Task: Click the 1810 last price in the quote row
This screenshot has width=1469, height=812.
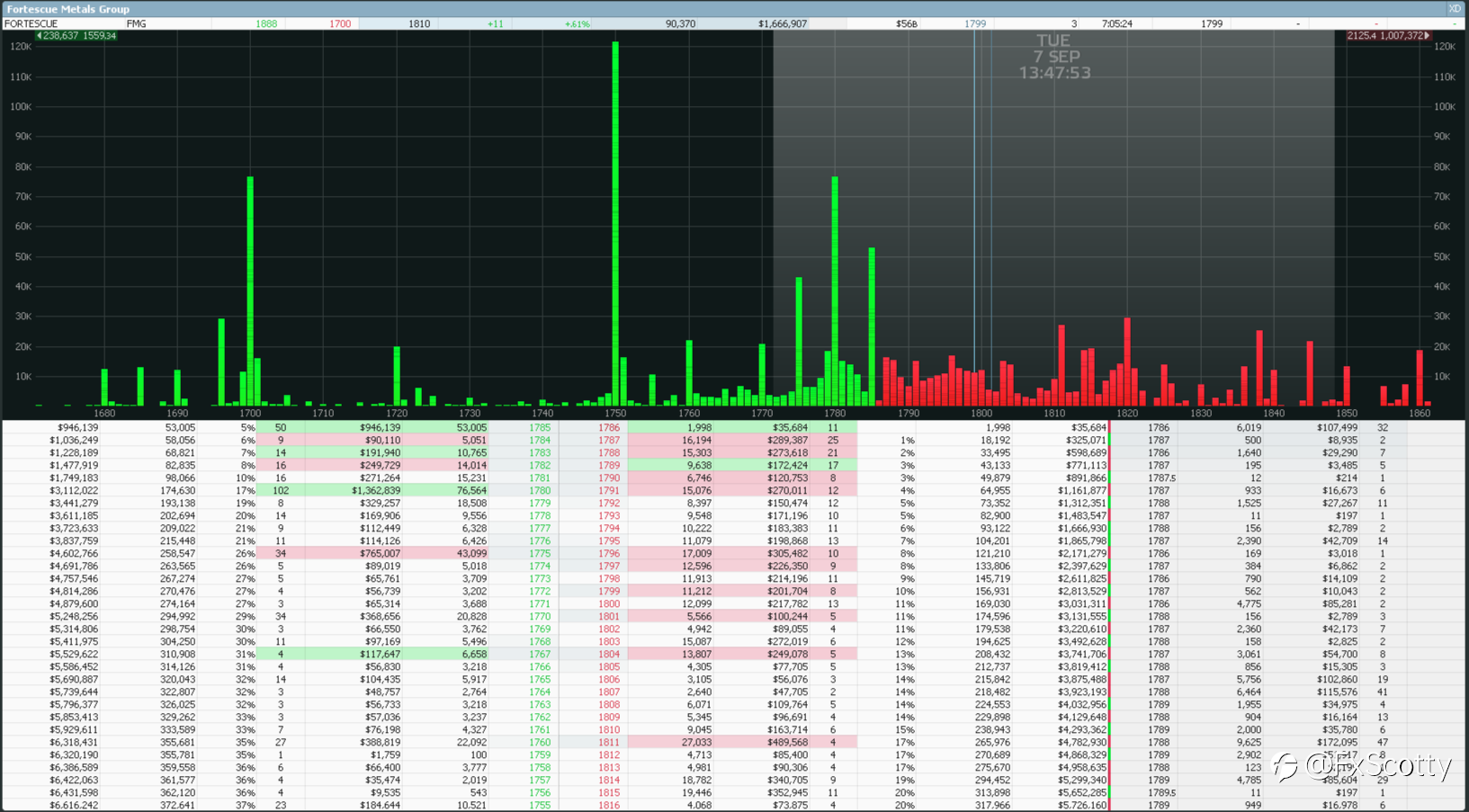Action: point(419,23)
